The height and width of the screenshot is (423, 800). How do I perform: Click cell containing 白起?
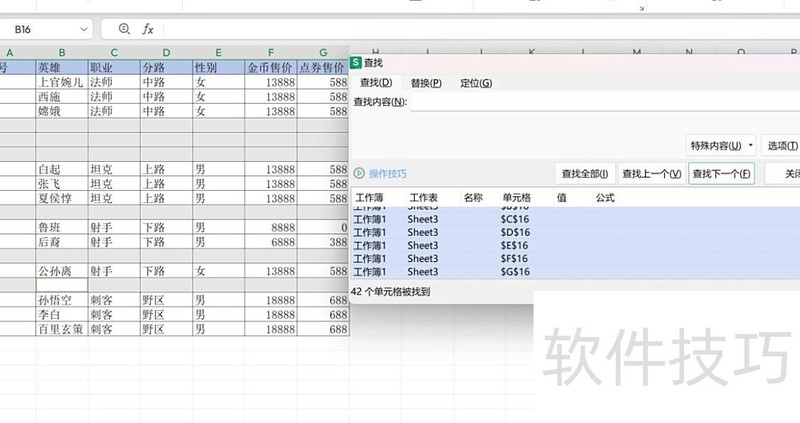[x=62, y=169]
